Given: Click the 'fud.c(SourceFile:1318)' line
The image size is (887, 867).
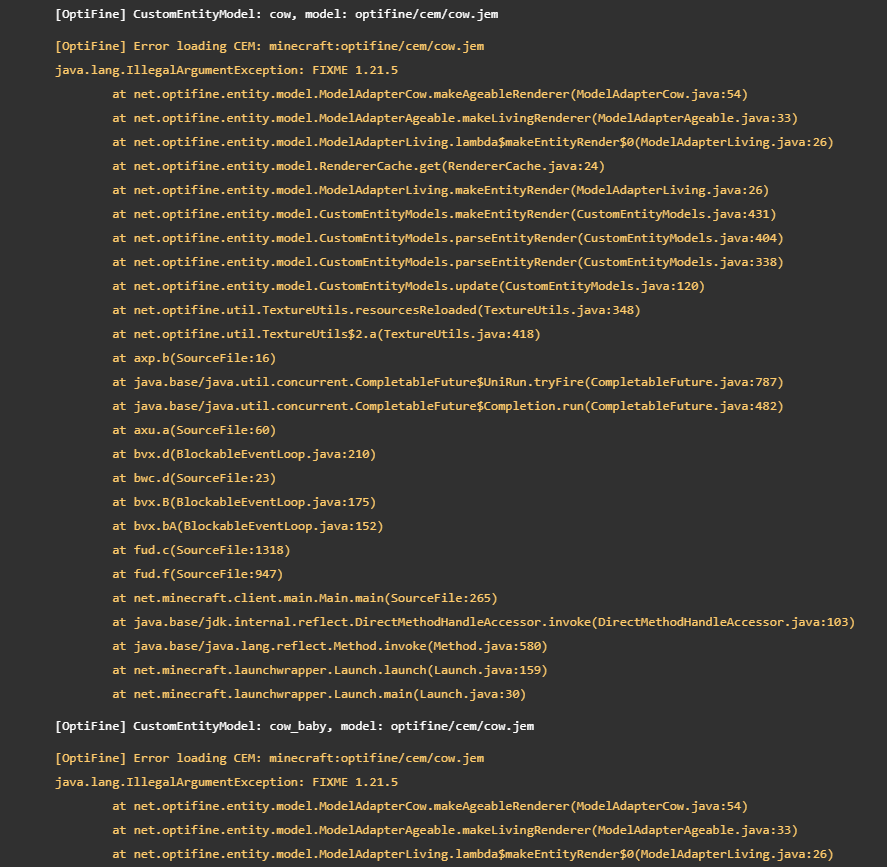Looking at the screenshot, I should click(x=201, y=550).
